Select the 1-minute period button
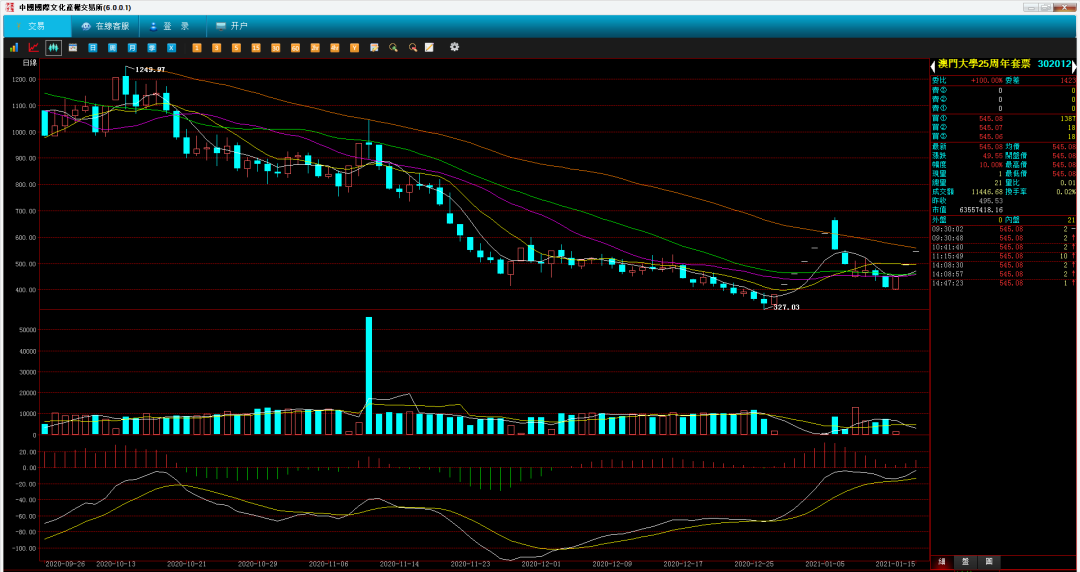The height and width of the screenshot is (572, 1080). (x=197, y=48)
